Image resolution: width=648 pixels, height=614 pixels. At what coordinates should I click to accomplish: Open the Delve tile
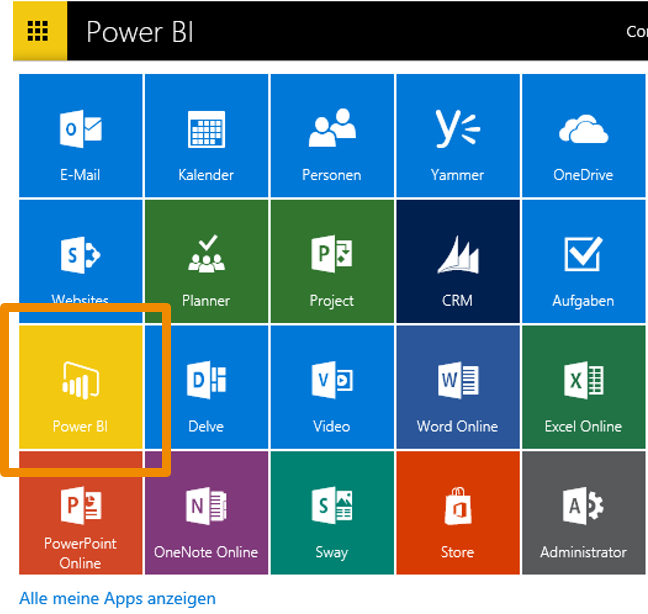click(206, 387)
